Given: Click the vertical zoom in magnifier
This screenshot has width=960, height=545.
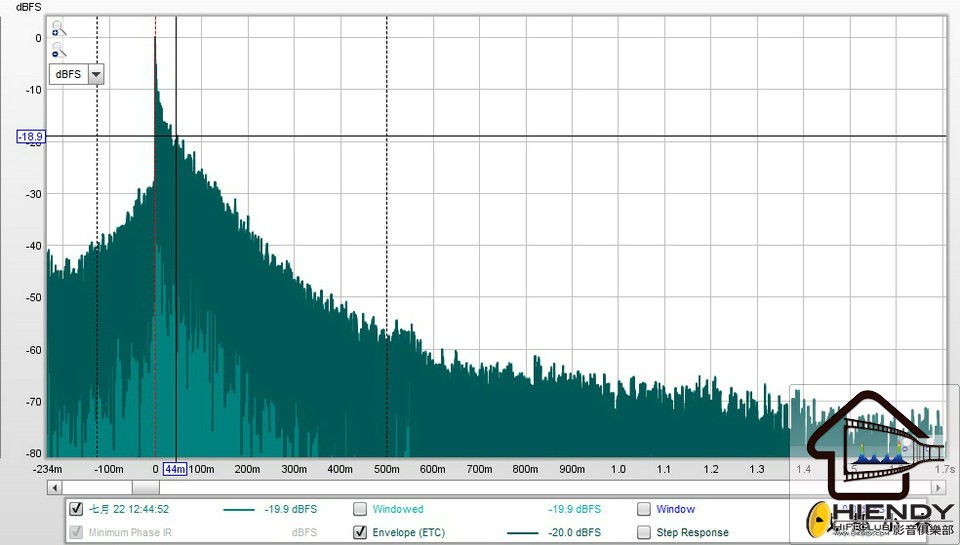Looking at the screenshot, I should [x=57, y=29].
